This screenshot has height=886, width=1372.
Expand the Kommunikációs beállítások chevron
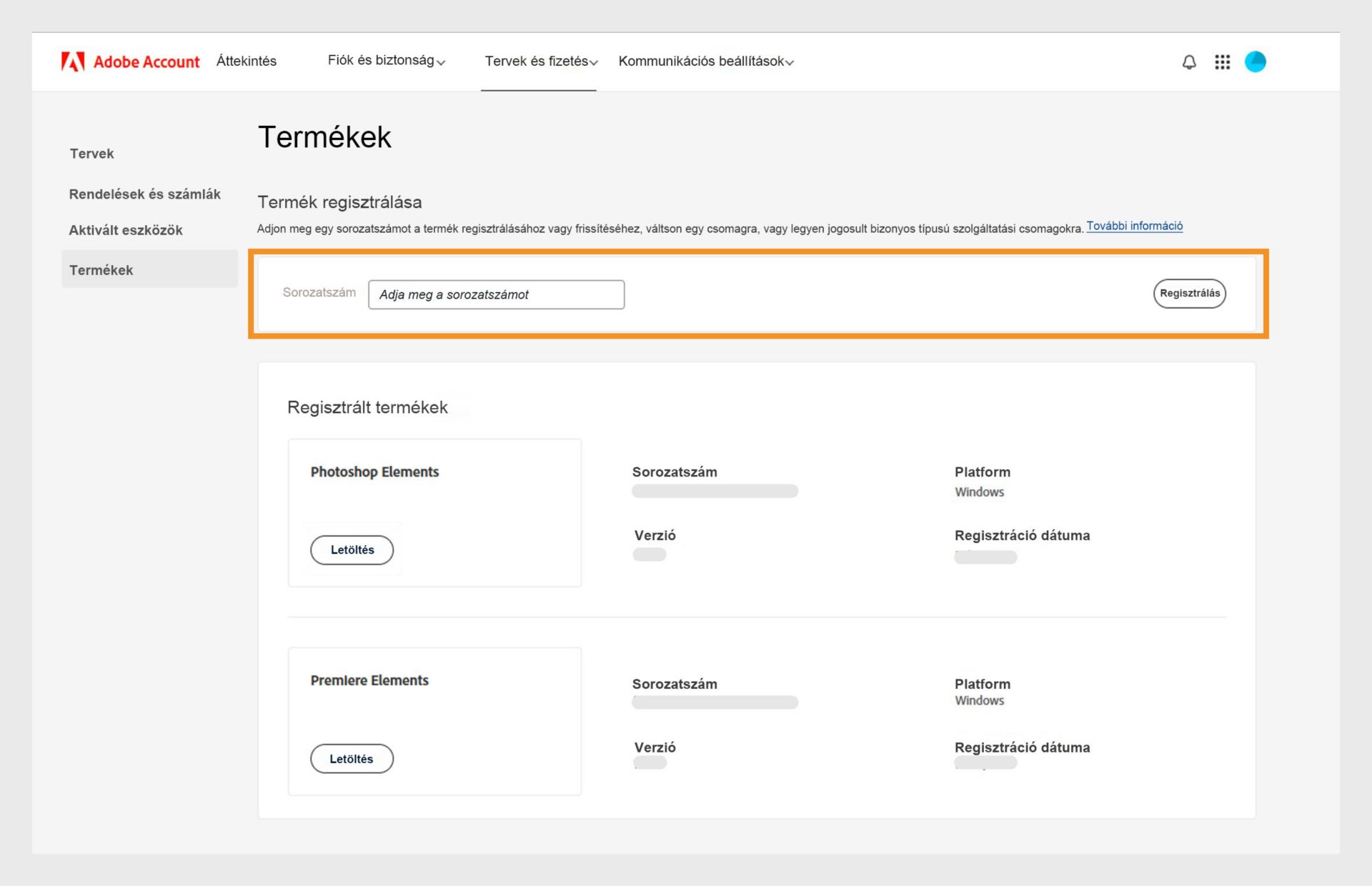[789, 64]
